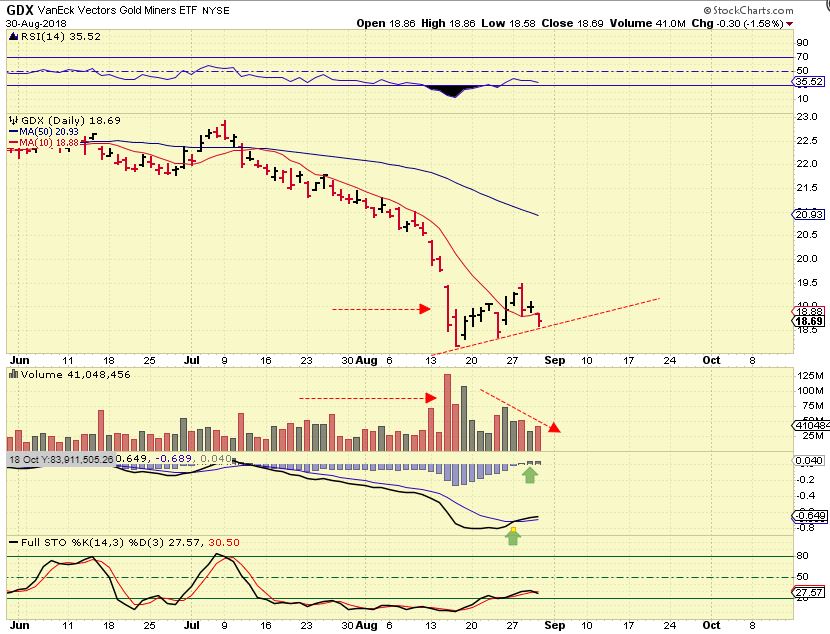Viewport: 830px width, 634px height.
Task: Click the 21.5 price axis label
Action: point(807,188)
